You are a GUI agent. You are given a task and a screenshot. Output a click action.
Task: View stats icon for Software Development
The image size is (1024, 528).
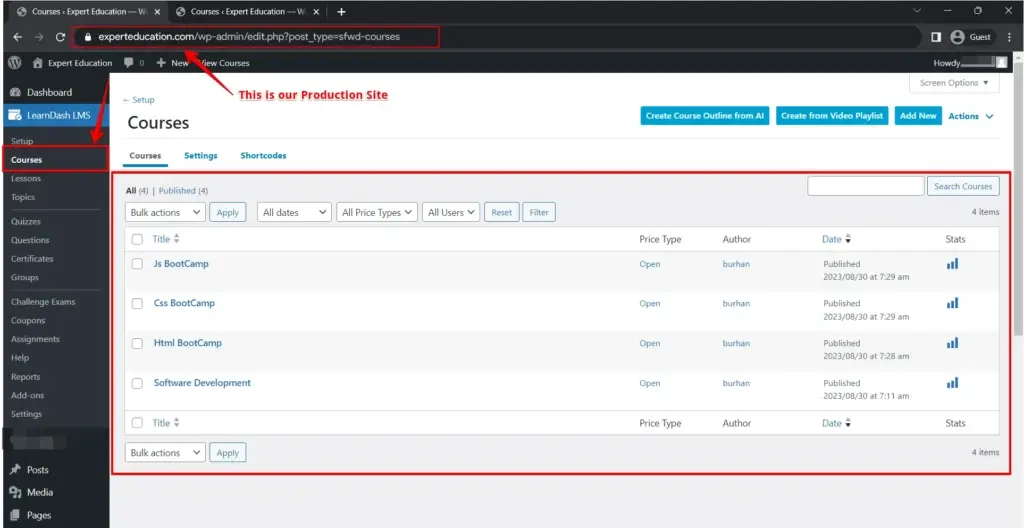(x=952, y=382)
